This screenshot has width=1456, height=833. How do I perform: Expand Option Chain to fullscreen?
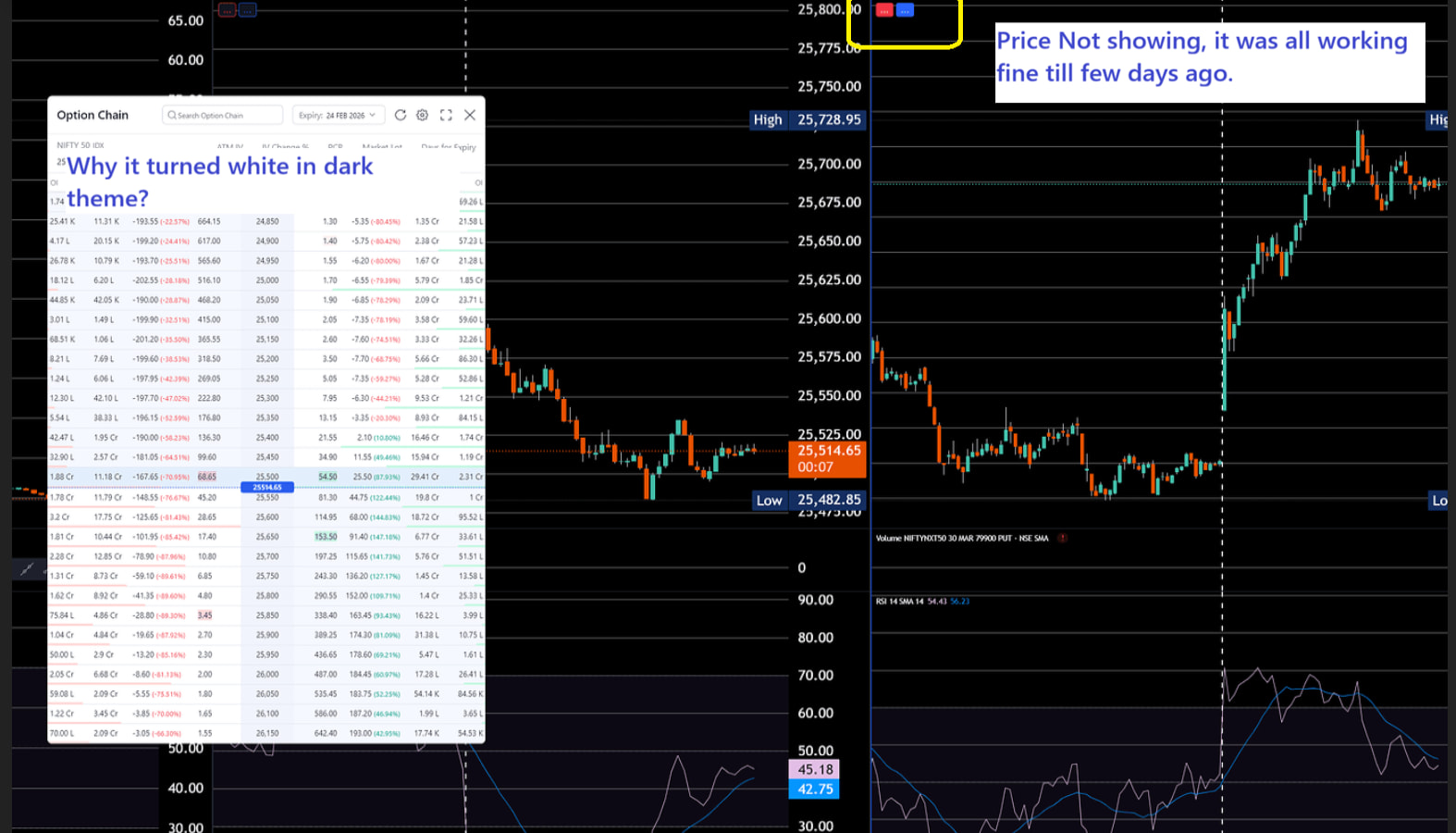pos(446,115)
